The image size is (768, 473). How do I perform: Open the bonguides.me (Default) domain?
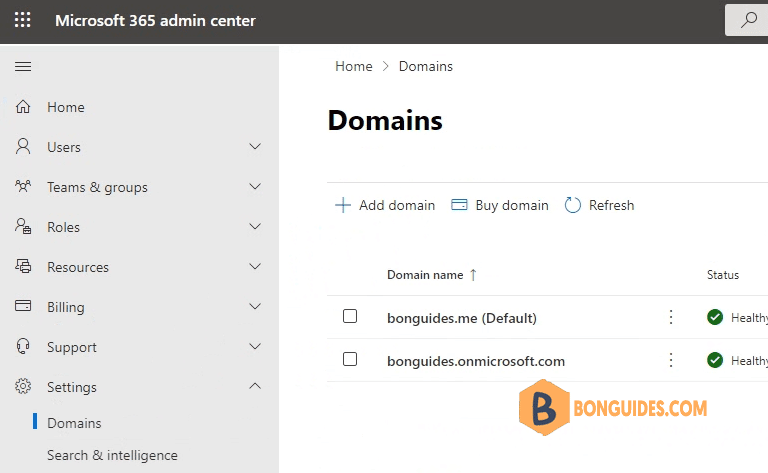pos(461,318)
